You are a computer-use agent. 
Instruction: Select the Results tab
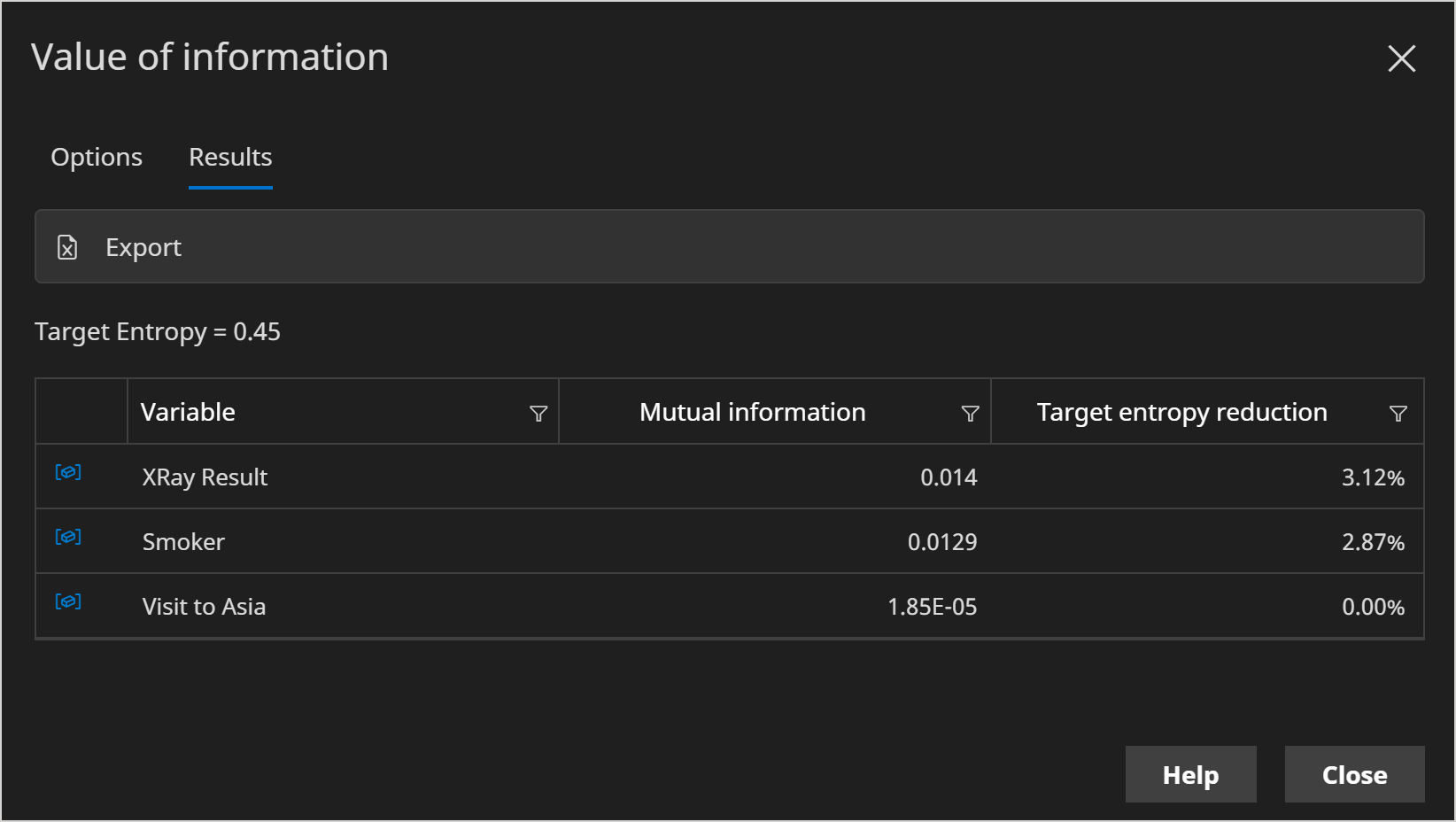pos(230,157)
